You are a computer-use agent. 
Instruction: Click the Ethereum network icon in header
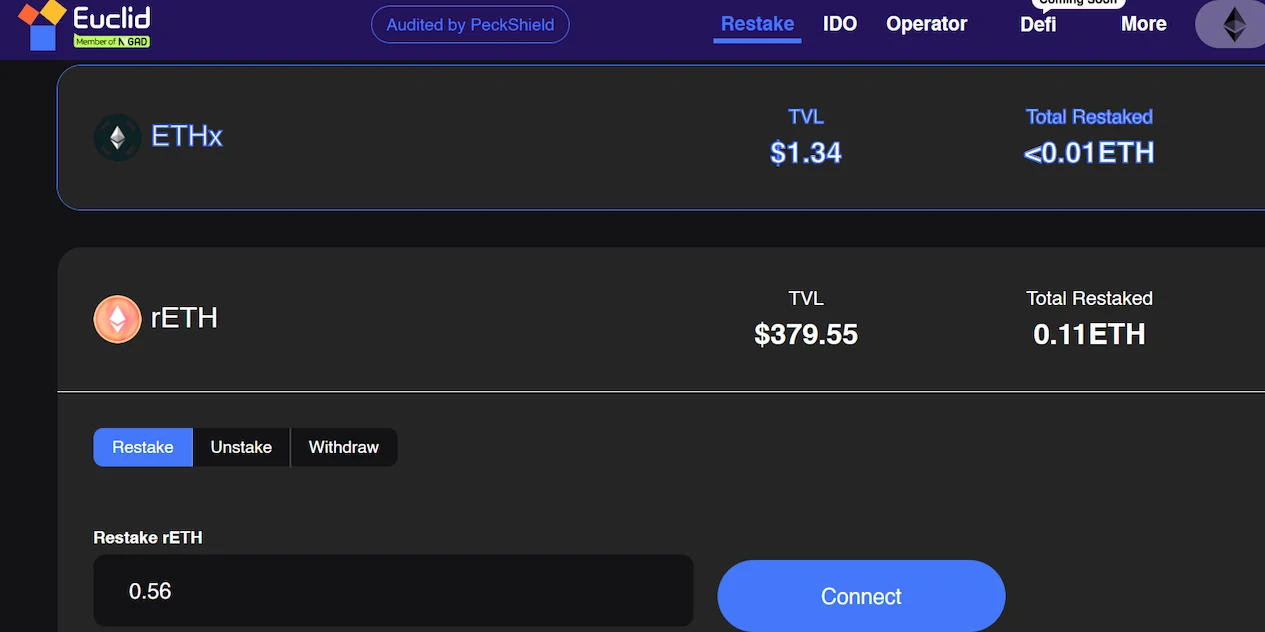pyautogui.click(x=1235, y=24)
